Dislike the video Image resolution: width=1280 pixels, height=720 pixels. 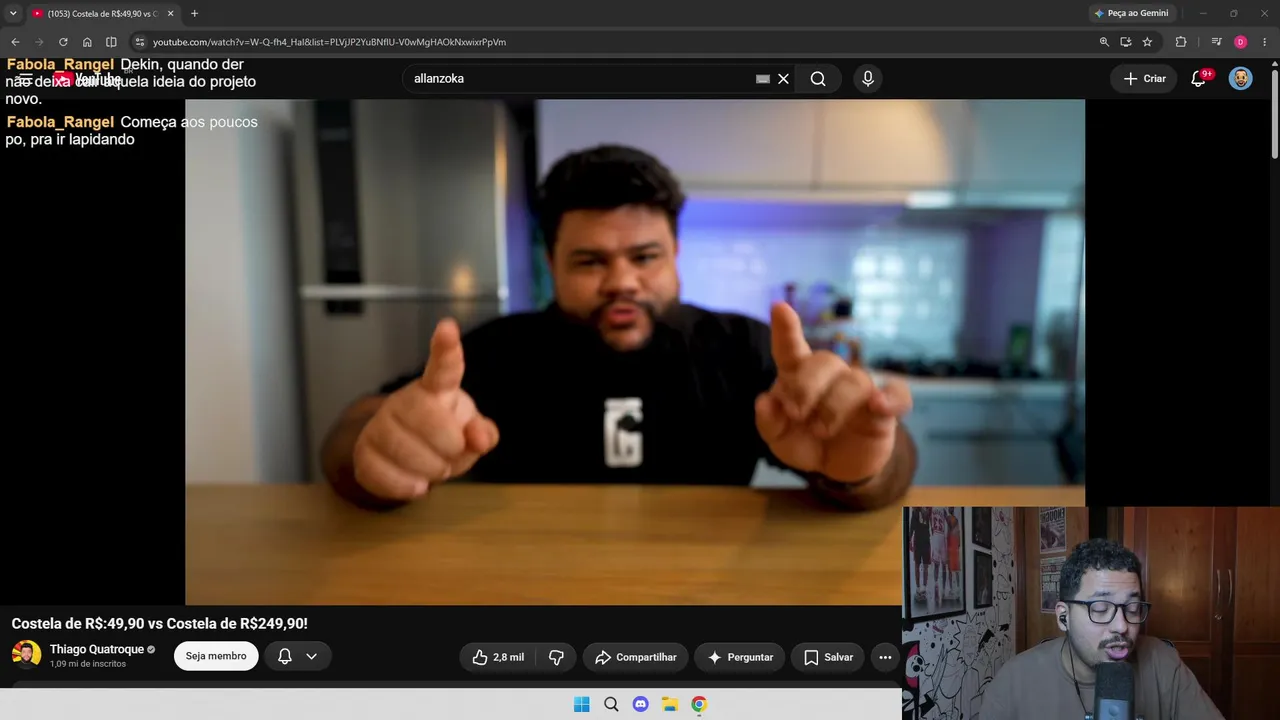click(556, 657)
